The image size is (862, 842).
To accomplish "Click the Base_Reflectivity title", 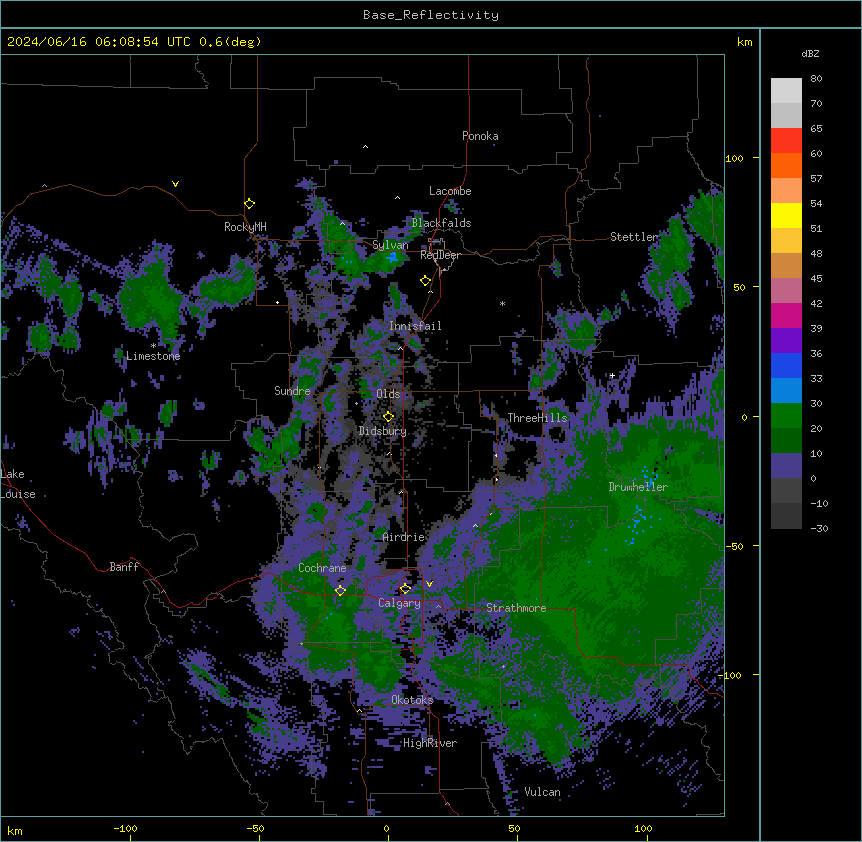I will pos(431,15).
